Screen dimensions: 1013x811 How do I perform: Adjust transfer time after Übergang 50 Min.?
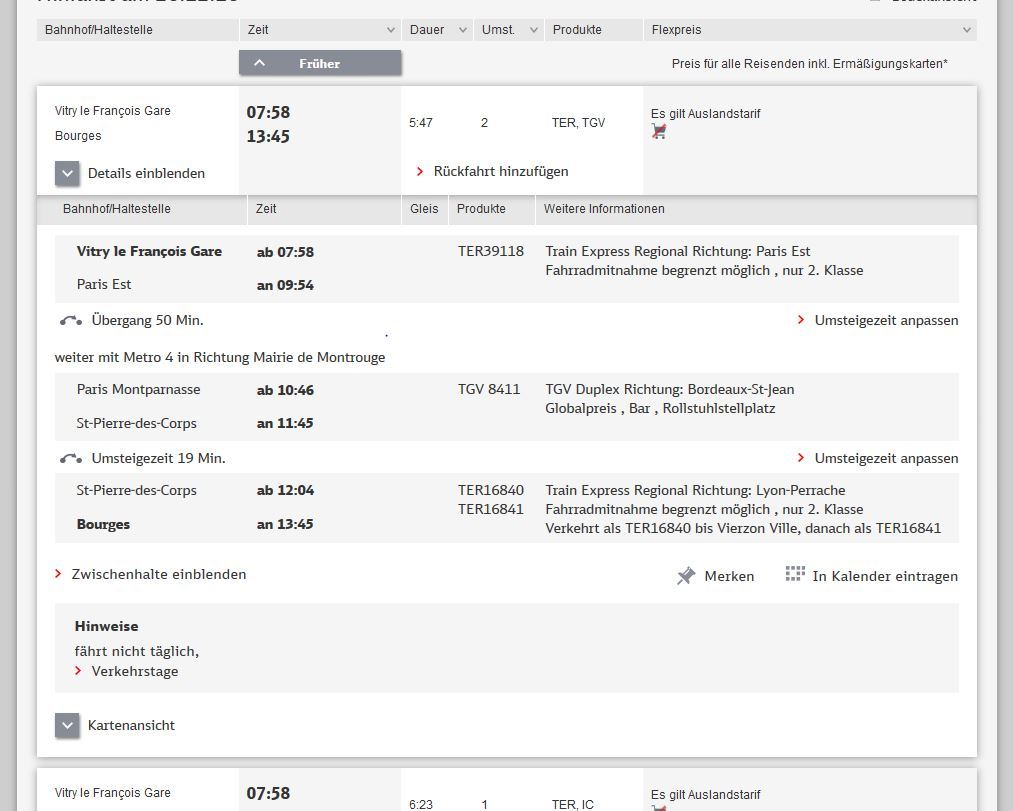[x=886, y=321]
